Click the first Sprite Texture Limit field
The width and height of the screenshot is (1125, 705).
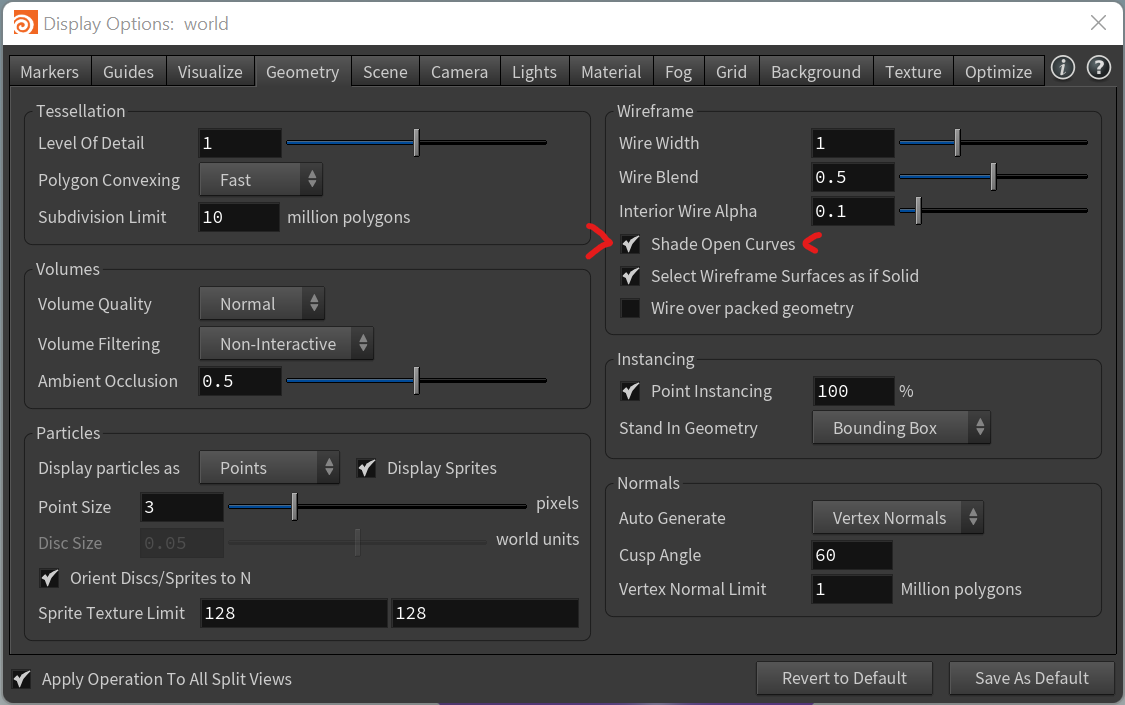(x=293, y=613)
